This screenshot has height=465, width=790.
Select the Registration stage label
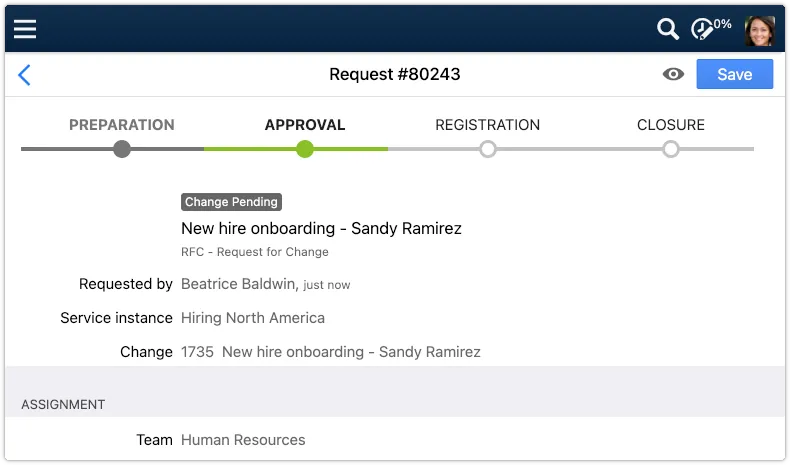[x=487, y=125]
